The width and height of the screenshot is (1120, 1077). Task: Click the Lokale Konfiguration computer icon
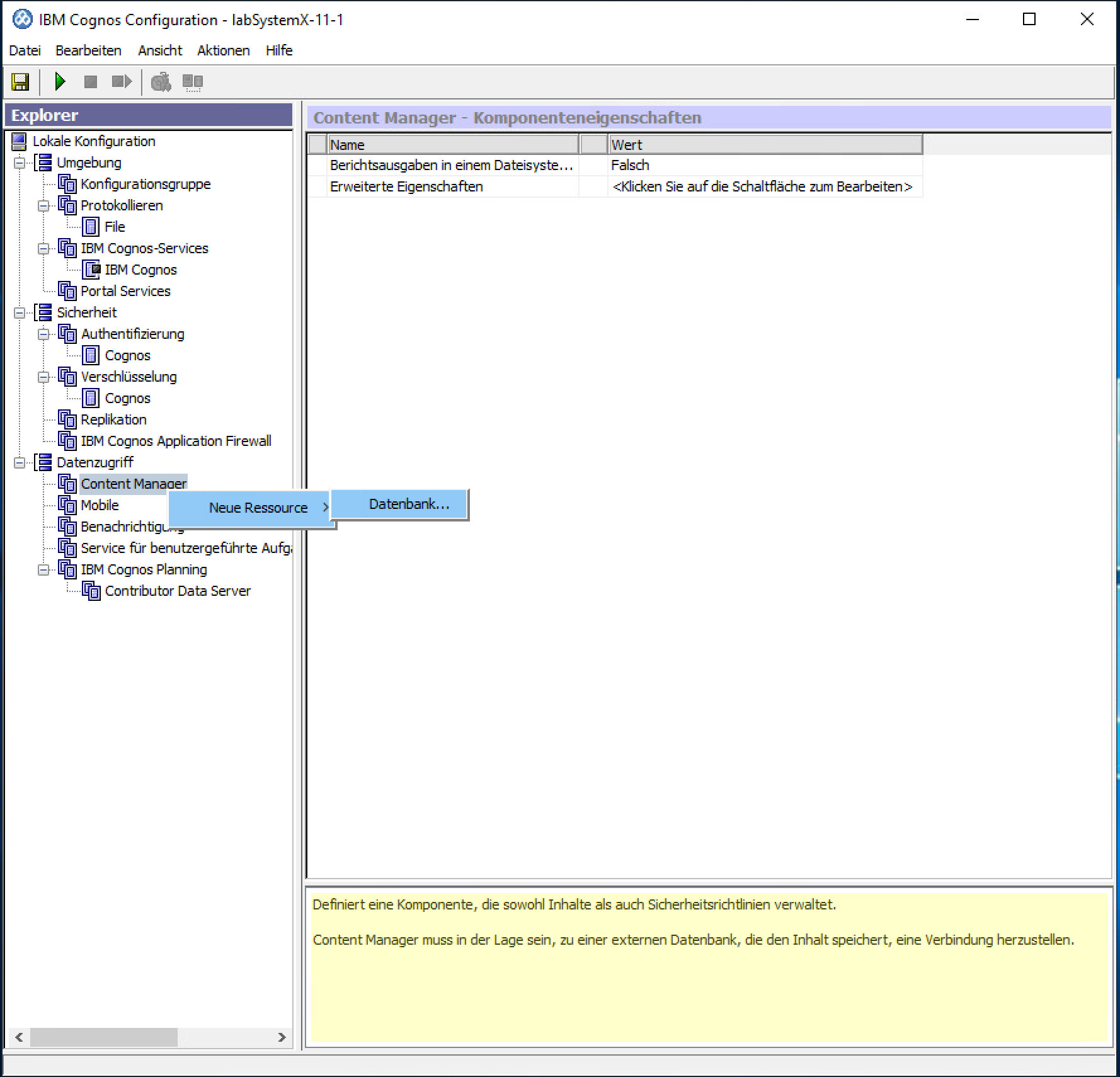pyautogui.click(x=19, y=141)
